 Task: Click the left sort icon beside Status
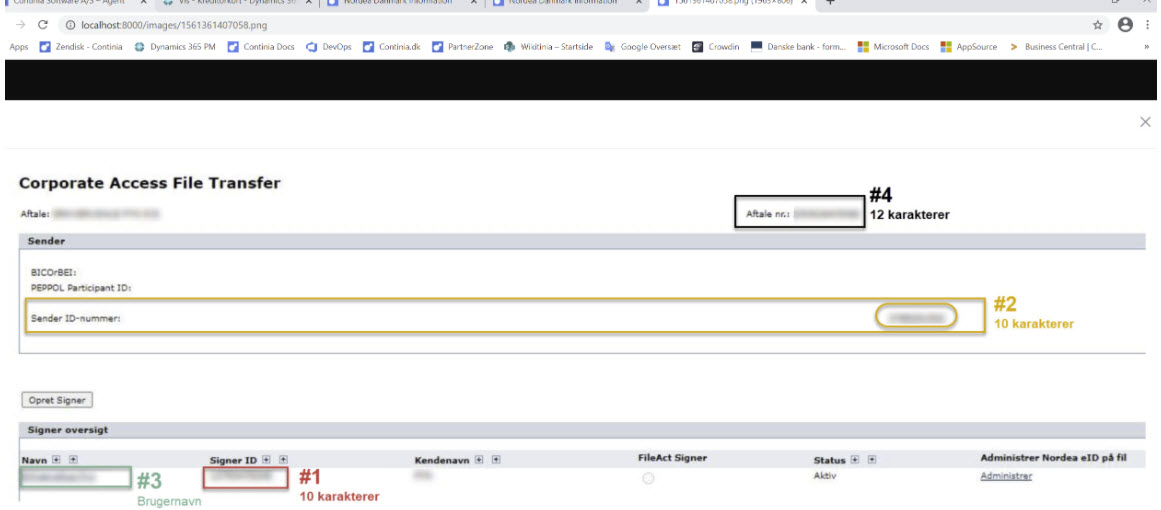tap(854, 460)
